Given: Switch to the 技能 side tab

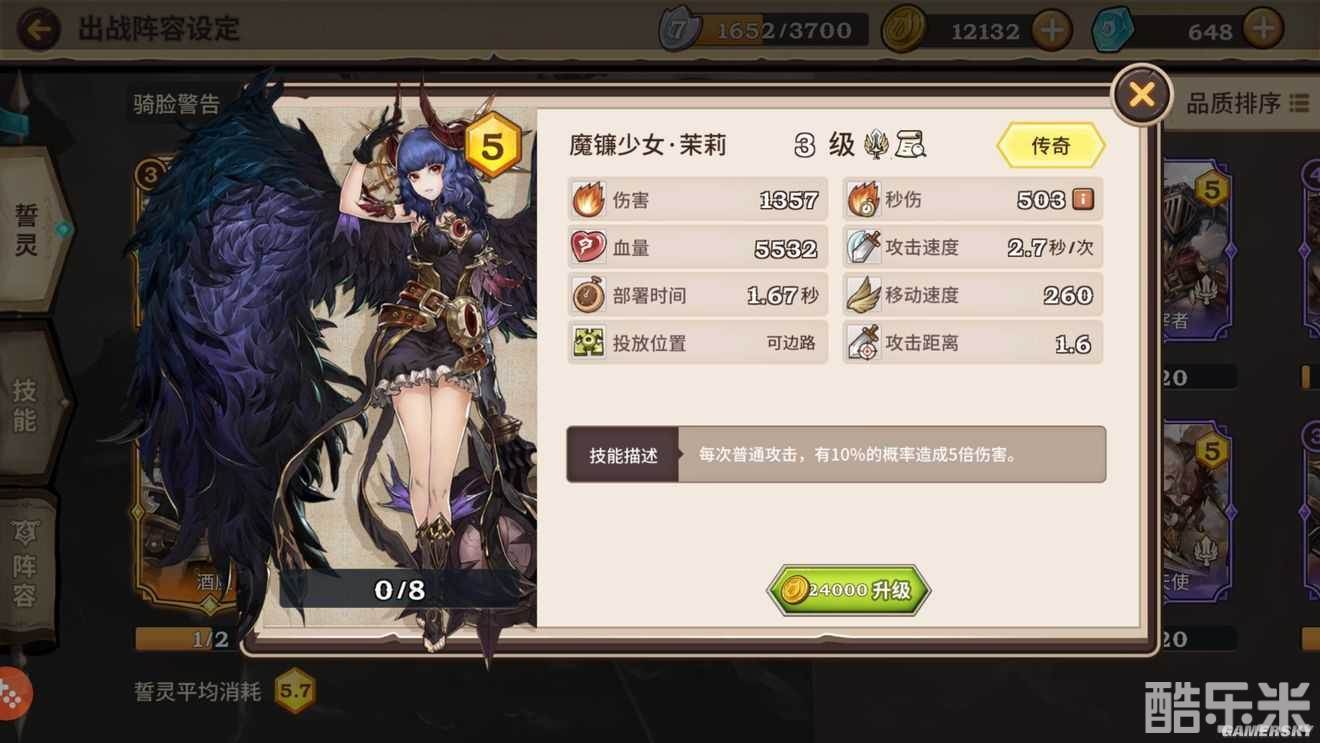Looking at the screenshot, I should (x=27, y=405).
